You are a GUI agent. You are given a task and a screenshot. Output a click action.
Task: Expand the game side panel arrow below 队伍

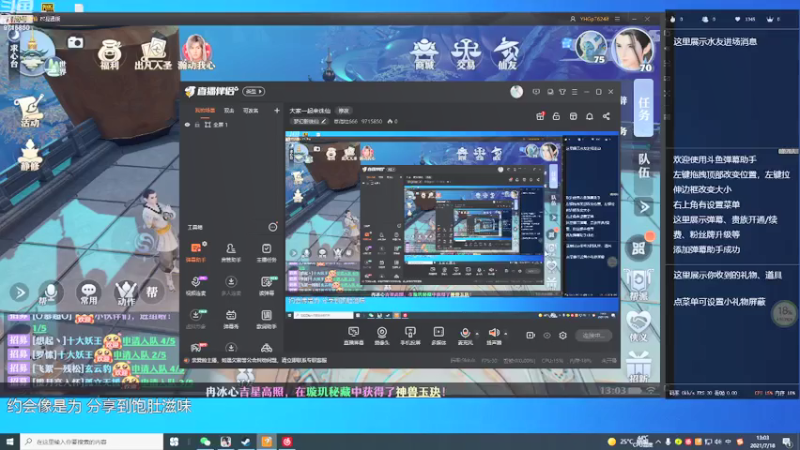point(644,207)
